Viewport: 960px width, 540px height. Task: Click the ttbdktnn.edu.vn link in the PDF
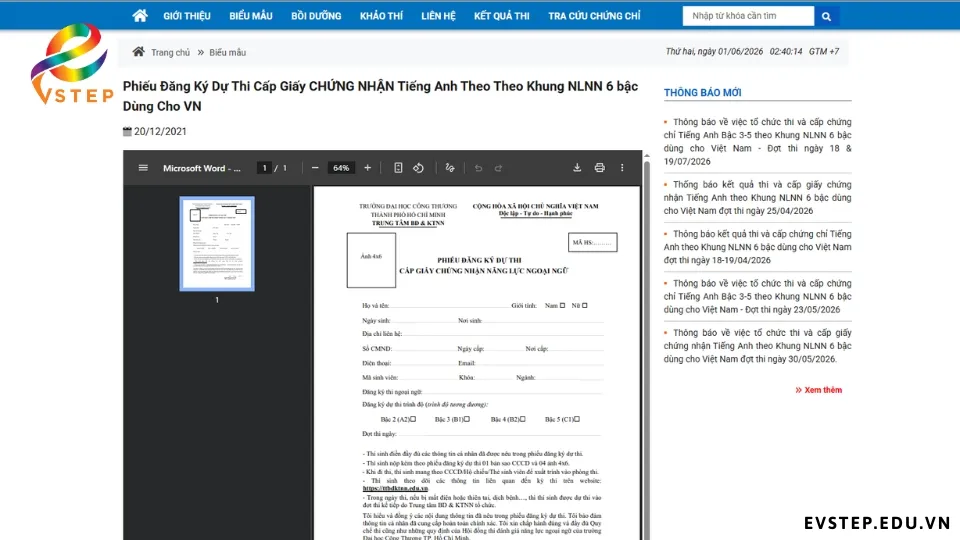coord(395,489)
